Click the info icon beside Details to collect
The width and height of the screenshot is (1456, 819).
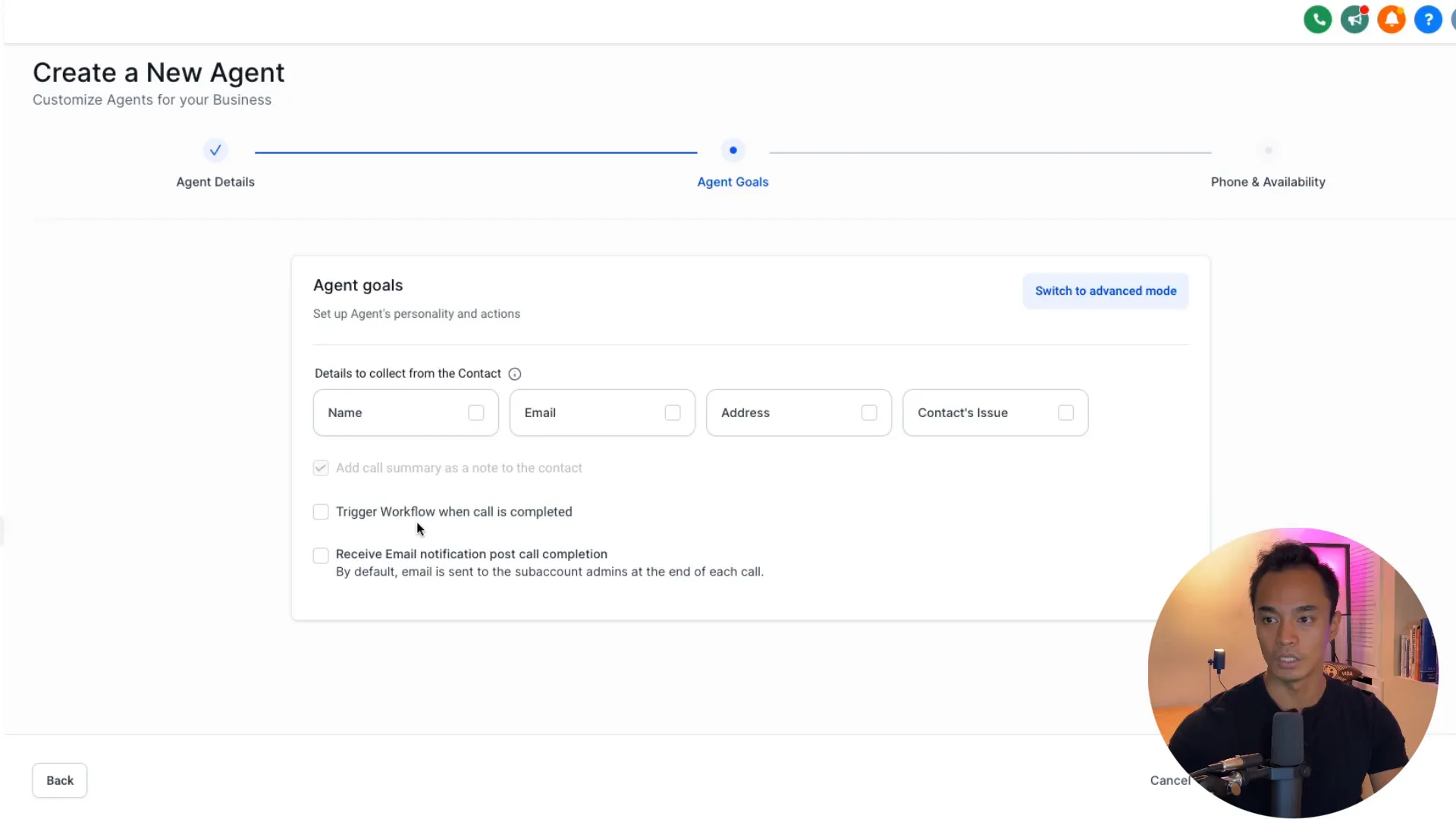tap(515, 374)
